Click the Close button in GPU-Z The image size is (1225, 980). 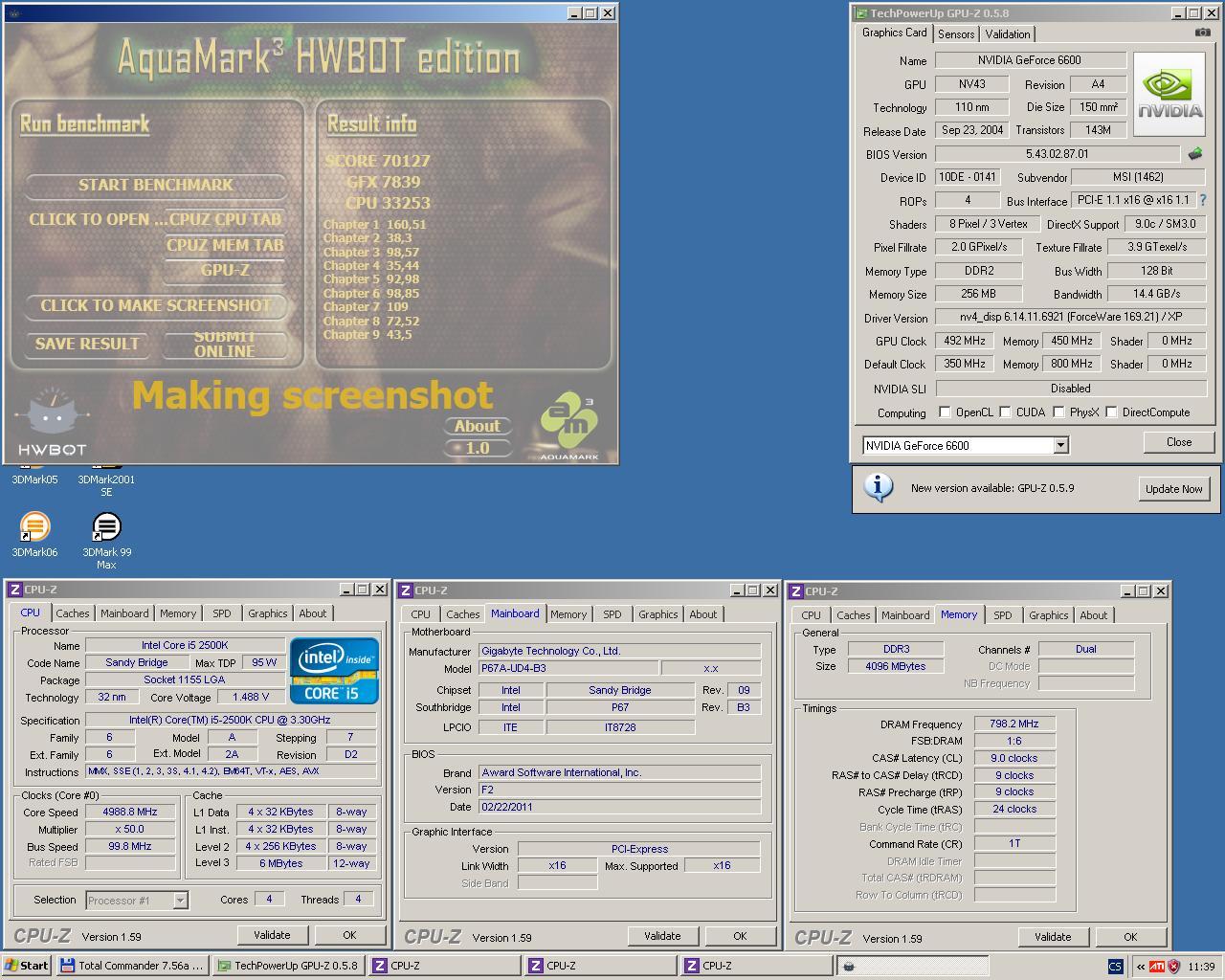1179,442
